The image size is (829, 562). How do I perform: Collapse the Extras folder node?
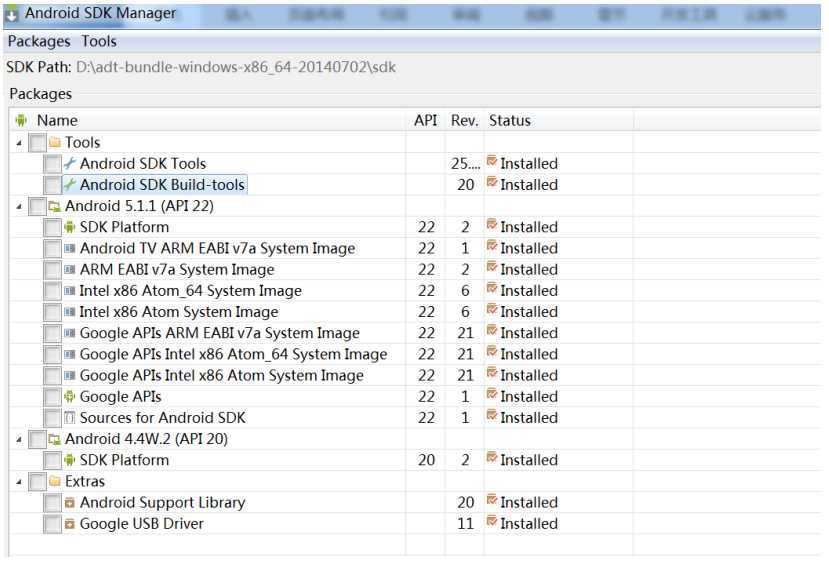19,482
